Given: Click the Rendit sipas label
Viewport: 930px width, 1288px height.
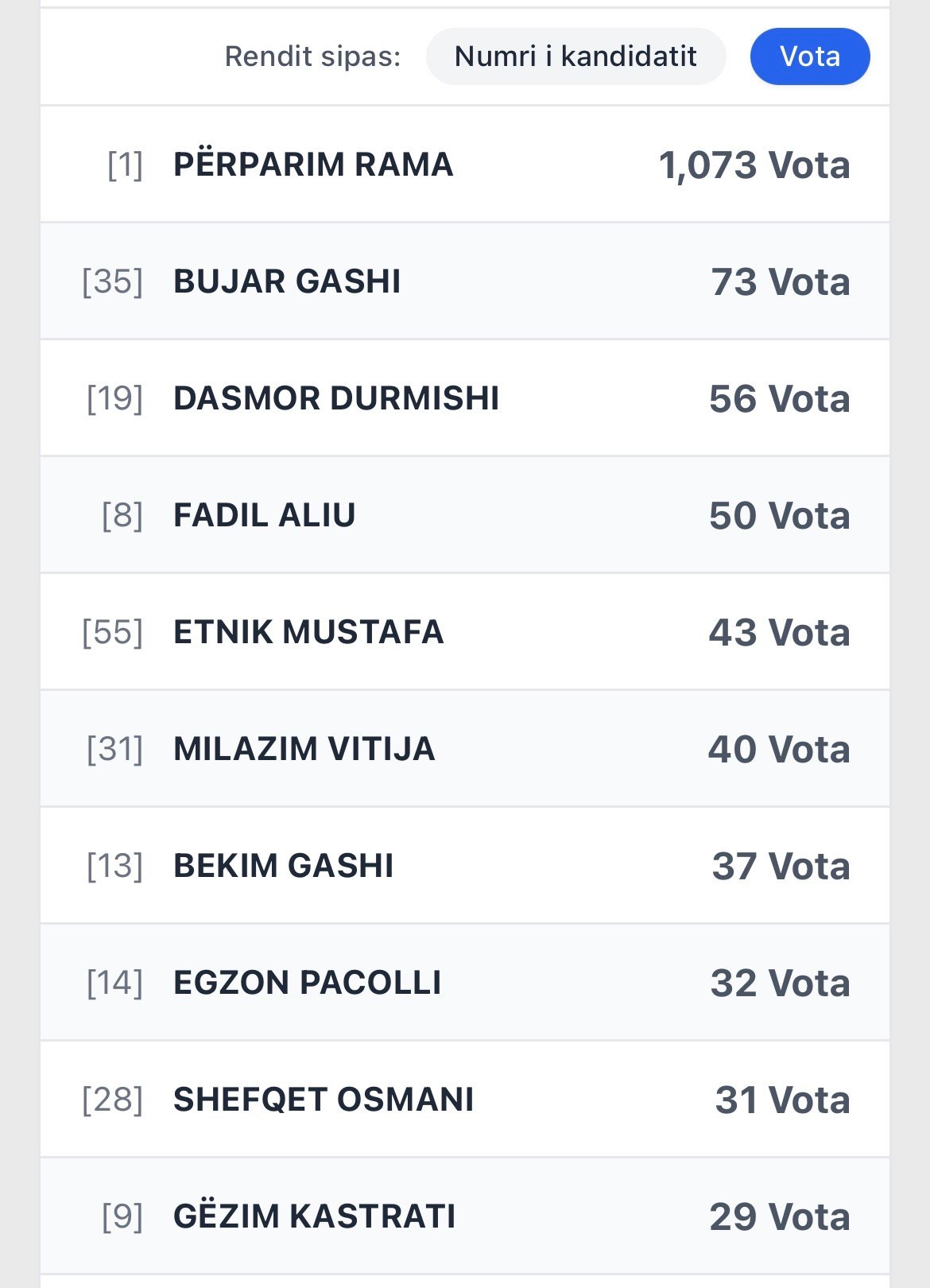Looking at the screenshot, I should 312,57.
